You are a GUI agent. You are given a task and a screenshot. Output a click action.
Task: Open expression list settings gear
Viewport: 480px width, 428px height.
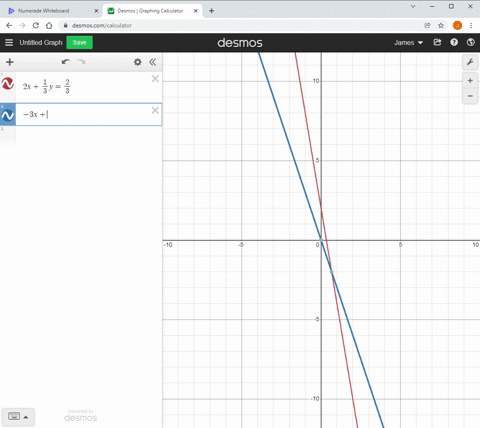(x=137, y=62)
